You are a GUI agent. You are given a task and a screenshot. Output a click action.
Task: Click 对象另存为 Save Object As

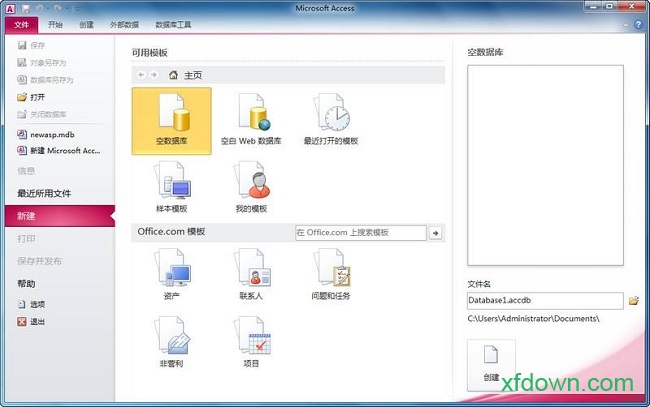point(41,63)
